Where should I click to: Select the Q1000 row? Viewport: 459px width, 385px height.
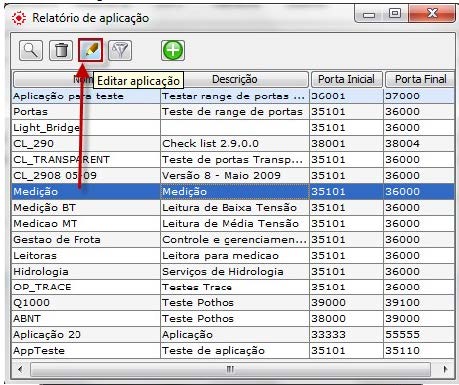(233, 303)
